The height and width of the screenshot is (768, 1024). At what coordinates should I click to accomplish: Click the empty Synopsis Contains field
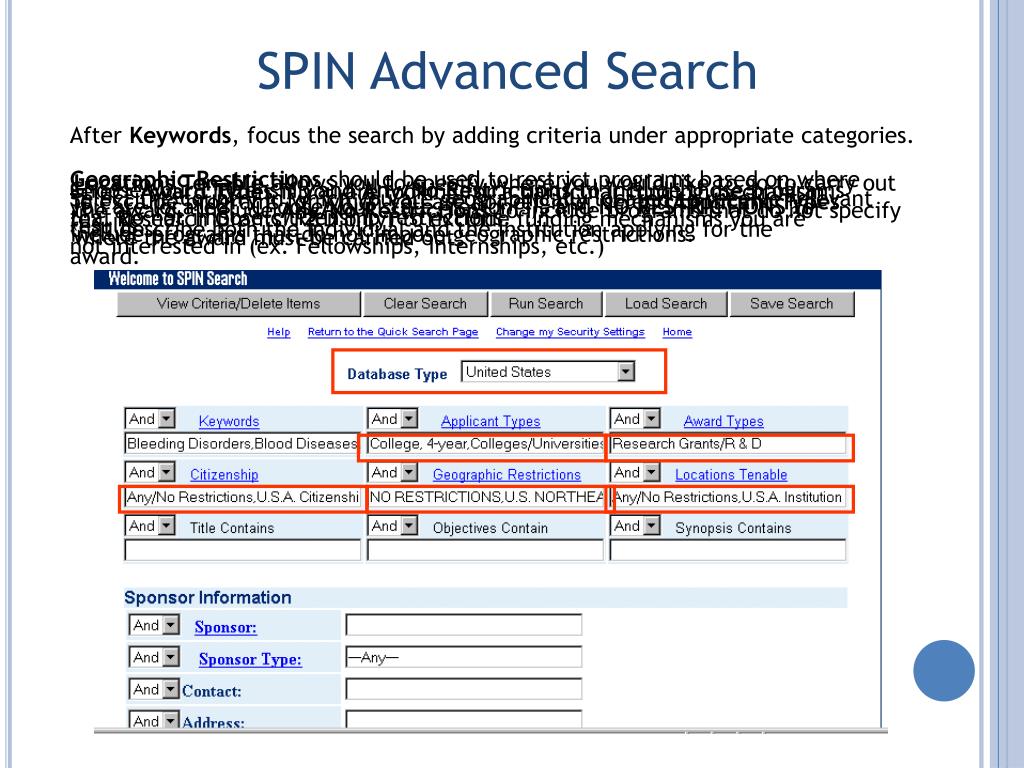728,551
